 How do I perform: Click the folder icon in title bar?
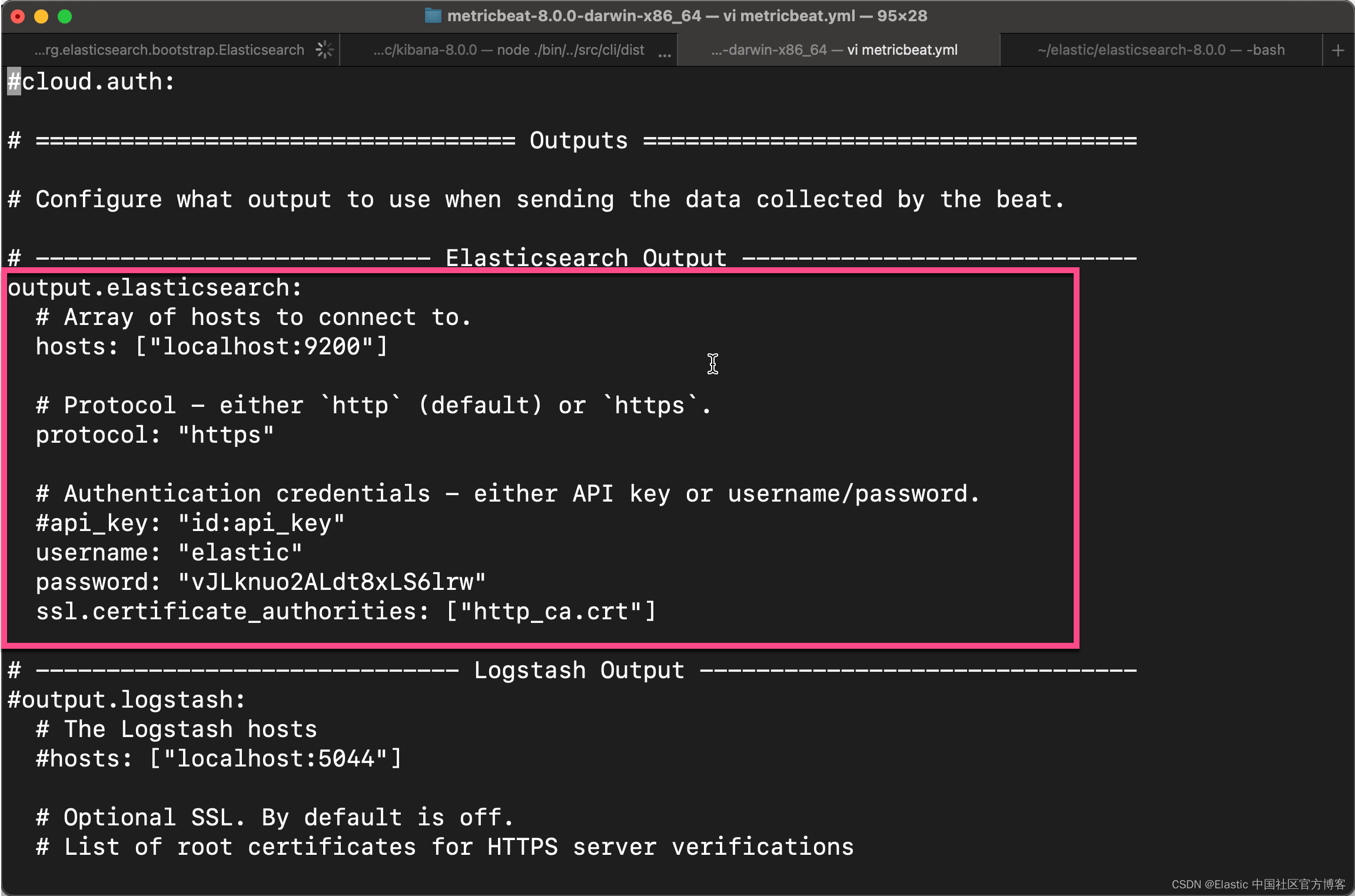tap(433, 16)
